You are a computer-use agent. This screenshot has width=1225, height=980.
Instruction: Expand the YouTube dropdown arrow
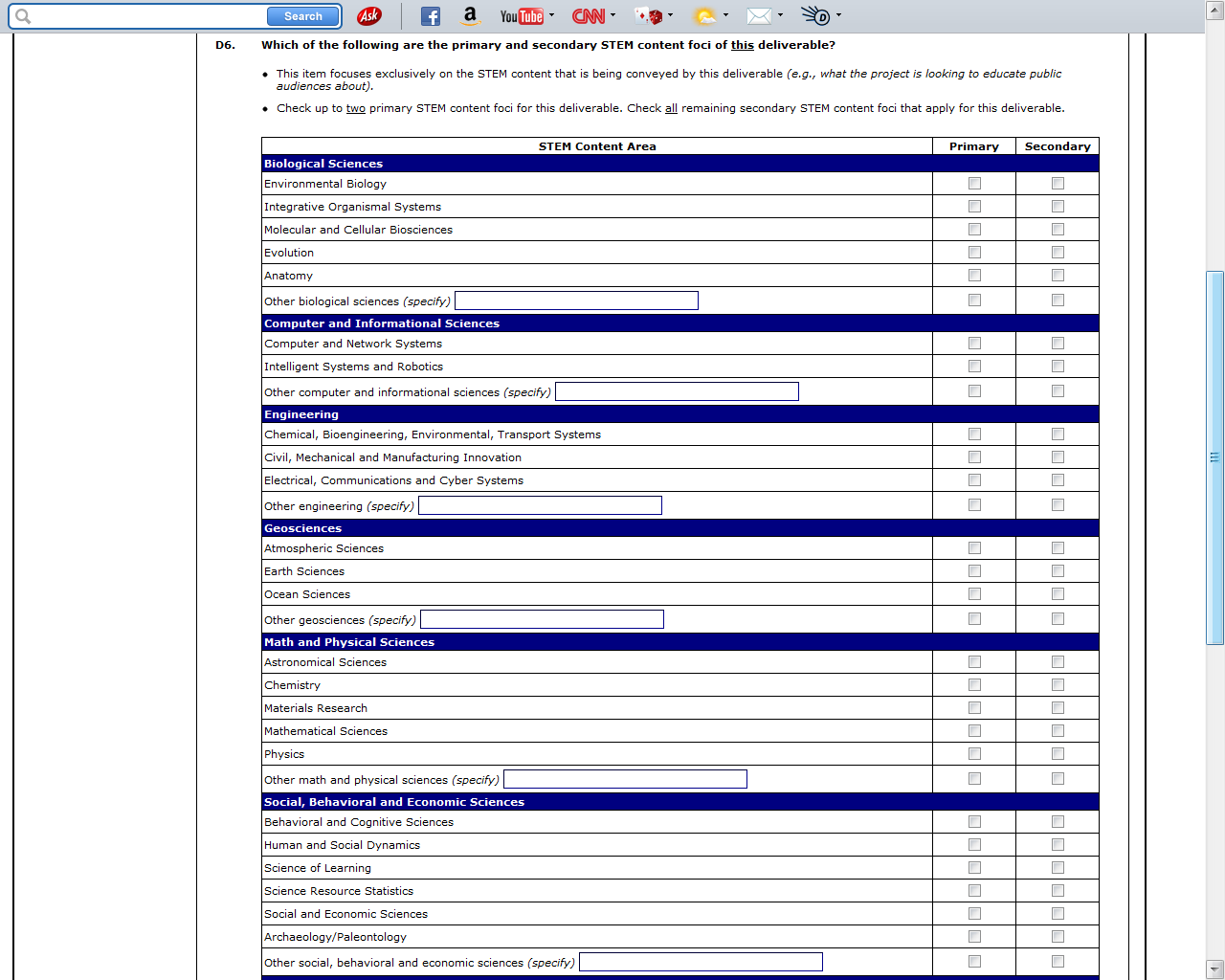pos(552,15)
